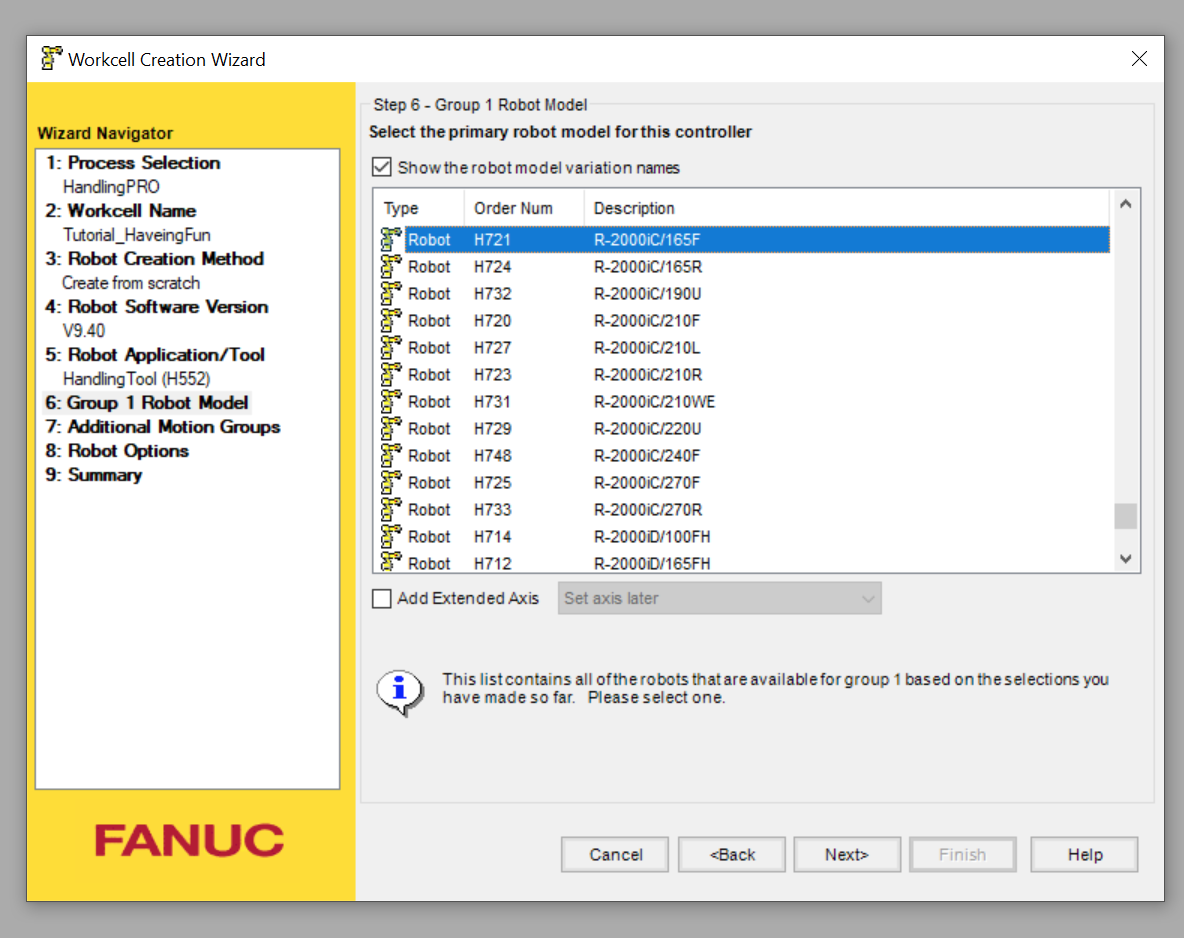Click the V9.40 software version value
This screenshot has height=938, width=1184.
(84, 331)
